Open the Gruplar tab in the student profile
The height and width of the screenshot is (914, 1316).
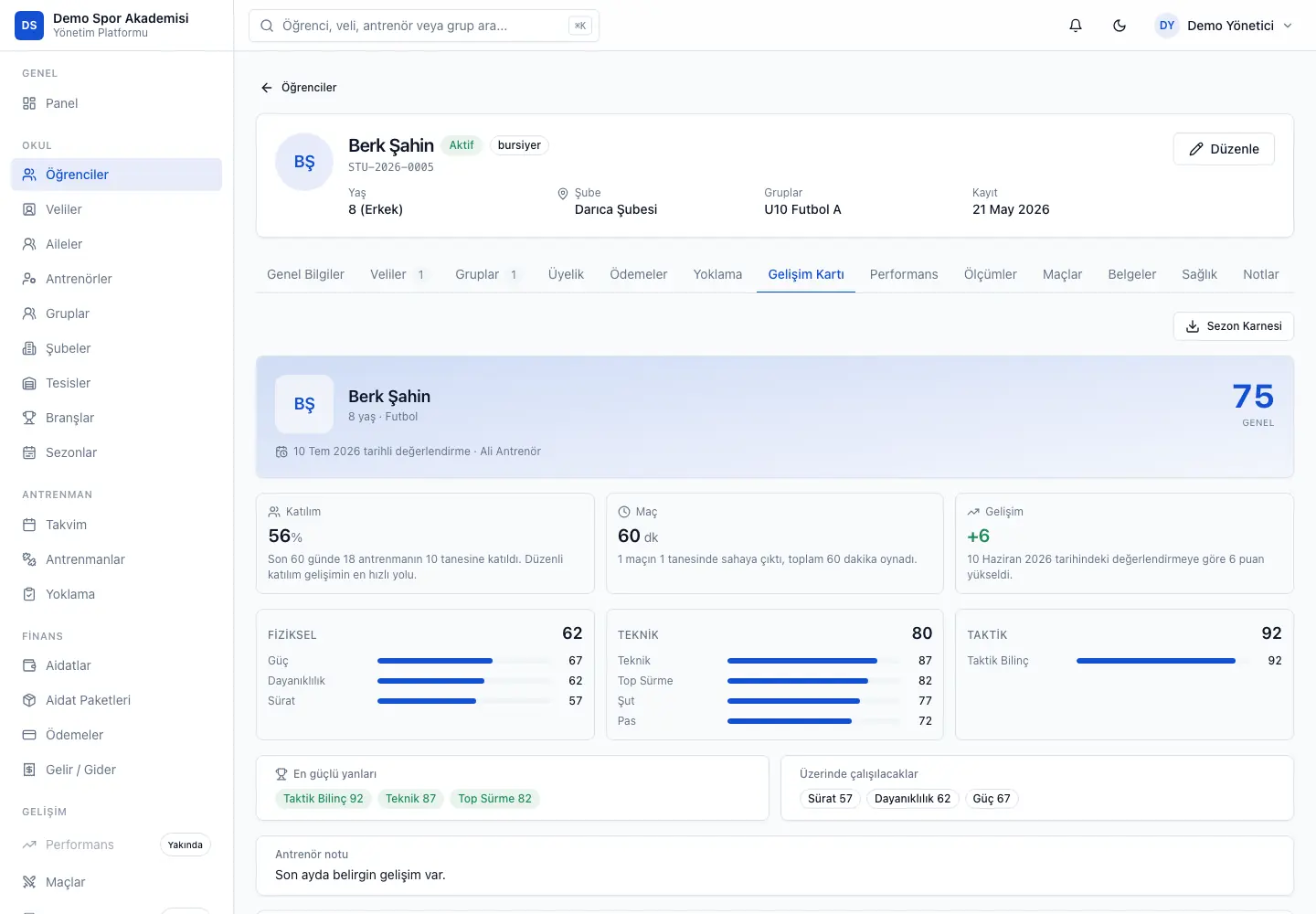click(488, 274)
